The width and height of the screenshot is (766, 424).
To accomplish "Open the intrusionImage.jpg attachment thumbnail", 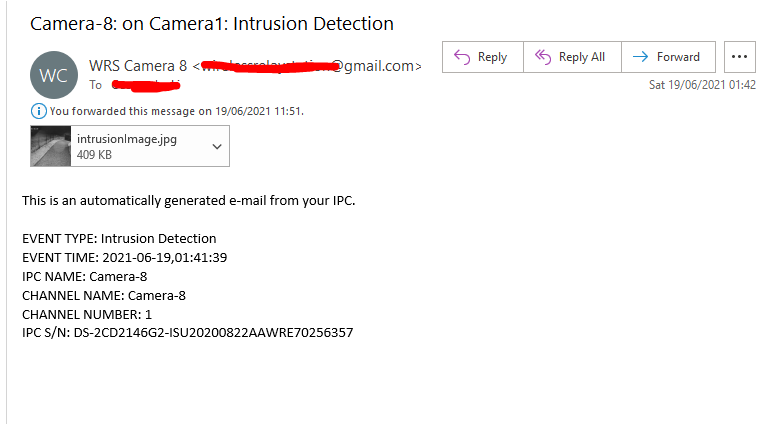I will pyautogui.click(x=52, y=147).
